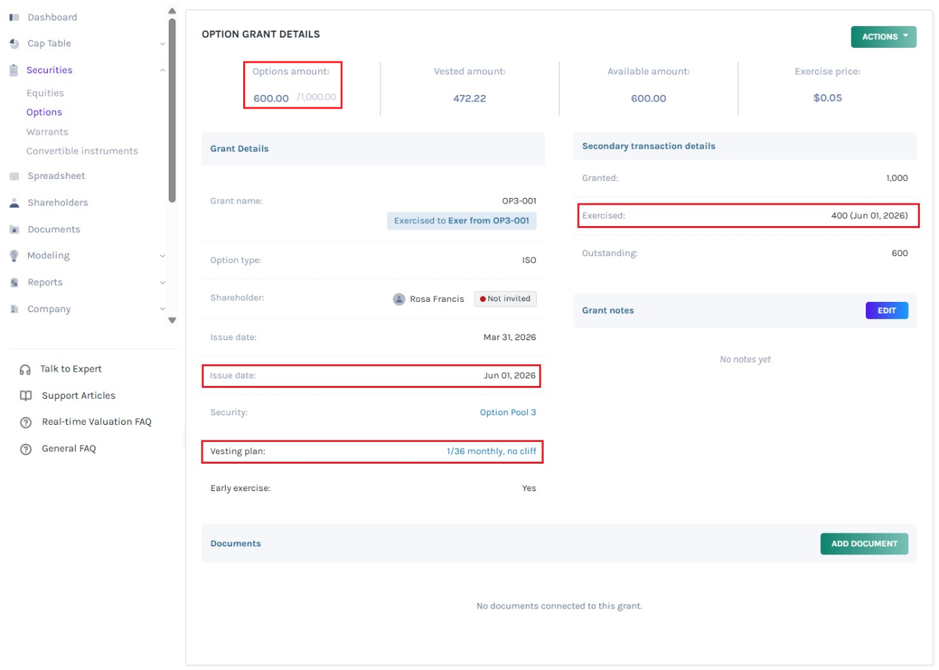Viewport: 939px width, 670px height.
Task: Click the Reports icon in the sidebar
Action: point(14,283)
